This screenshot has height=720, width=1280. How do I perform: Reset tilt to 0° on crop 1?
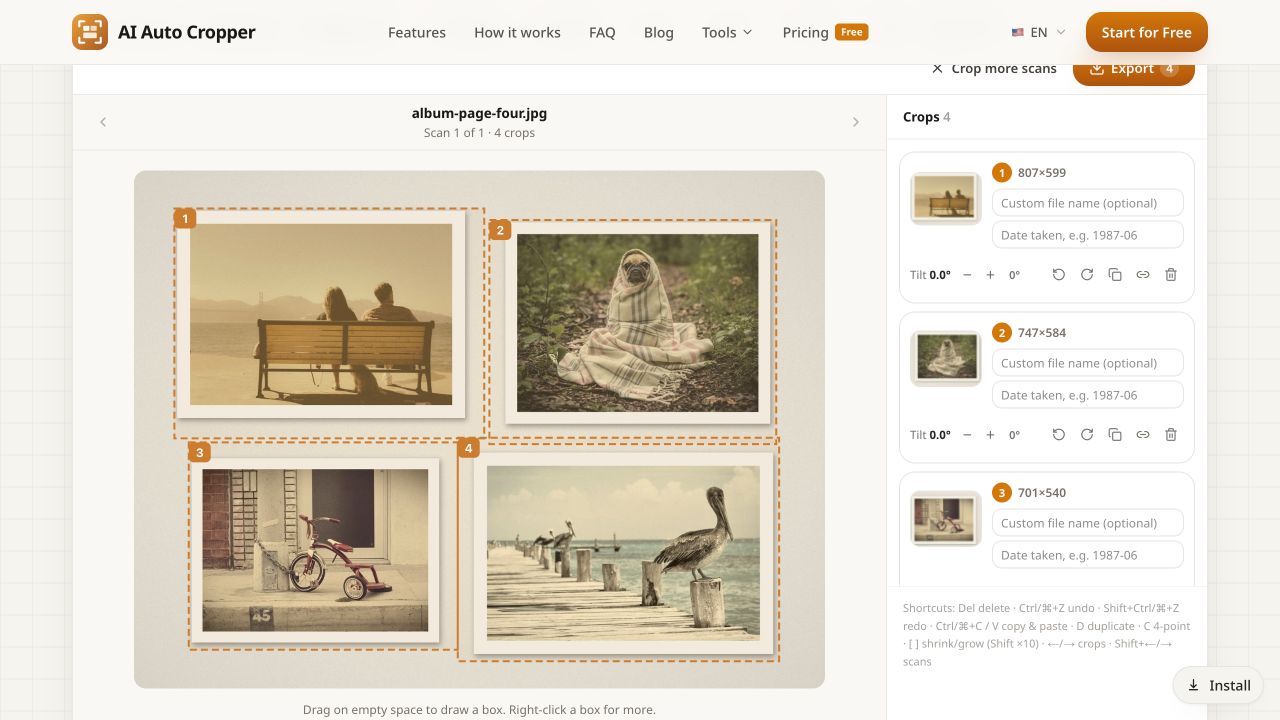coord(1014,275)
